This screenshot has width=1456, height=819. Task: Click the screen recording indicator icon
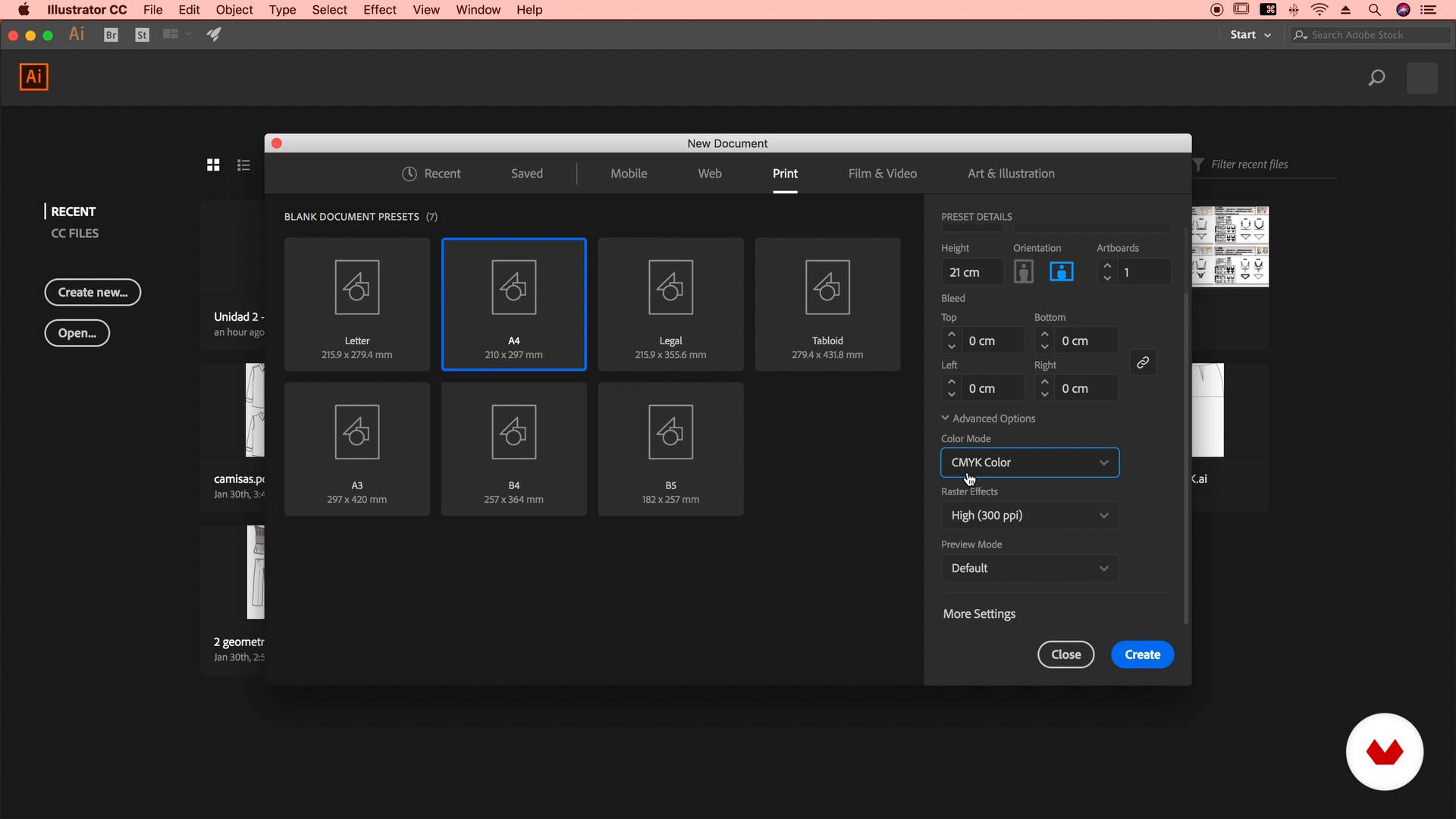coord(1217,10)
